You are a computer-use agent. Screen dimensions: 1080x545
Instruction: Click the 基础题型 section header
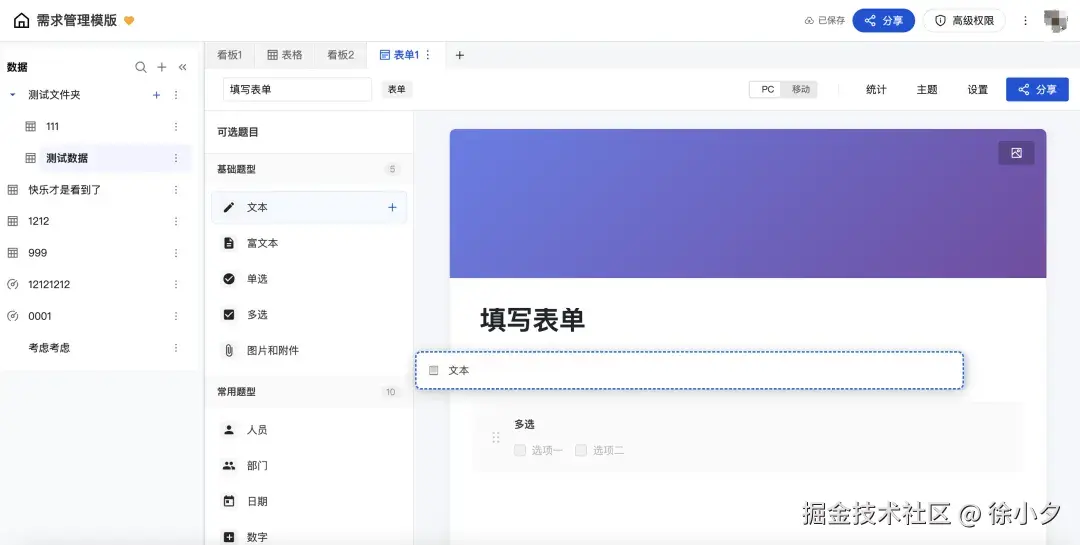pyautogui.click(x=309, y=169)
